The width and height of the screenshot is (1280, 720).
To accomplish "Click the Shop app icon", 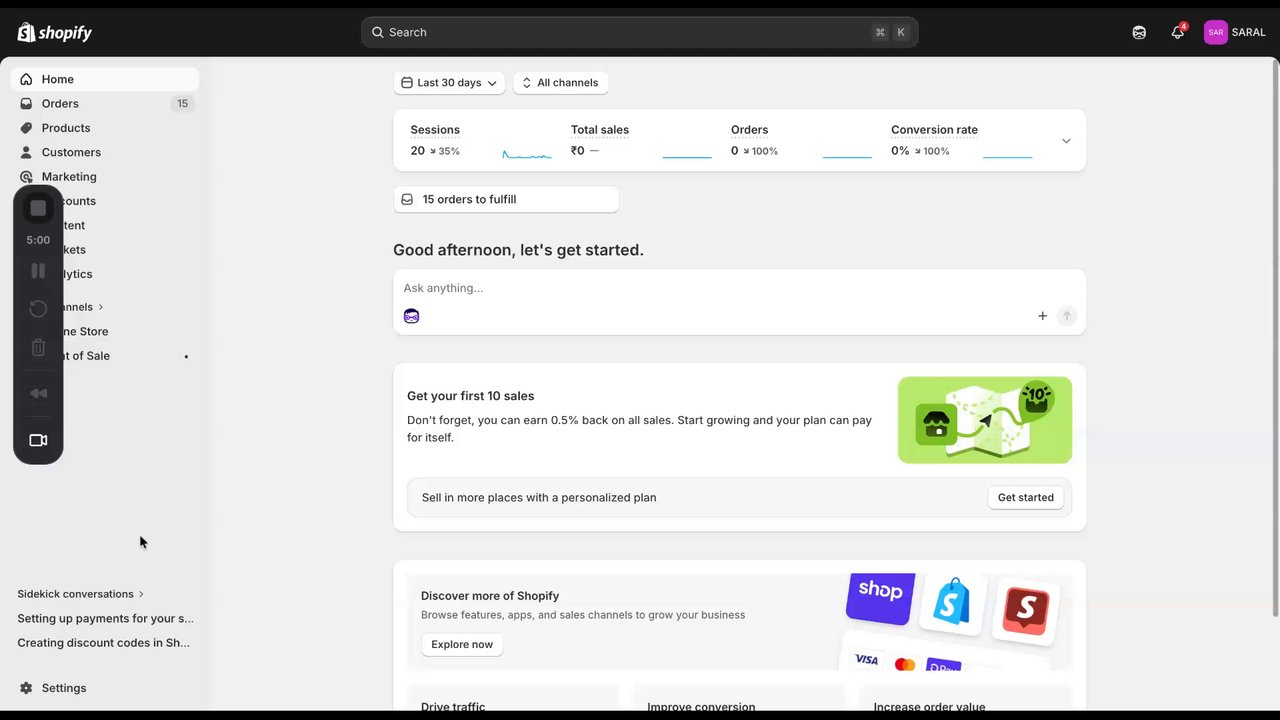I will 880,598.
